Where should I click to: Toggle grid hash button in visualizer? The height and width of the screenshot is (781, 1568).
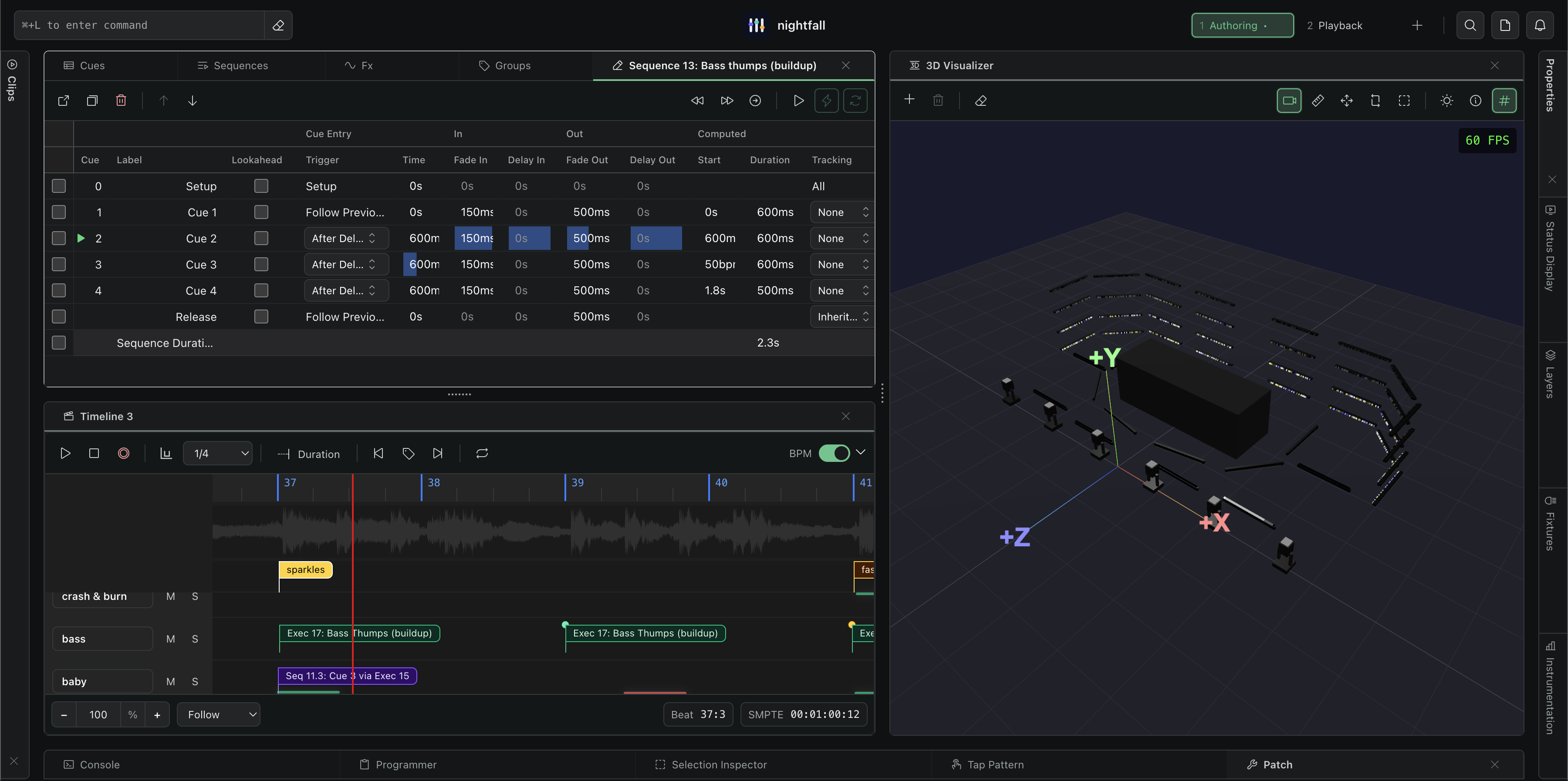click(1504, 101)
